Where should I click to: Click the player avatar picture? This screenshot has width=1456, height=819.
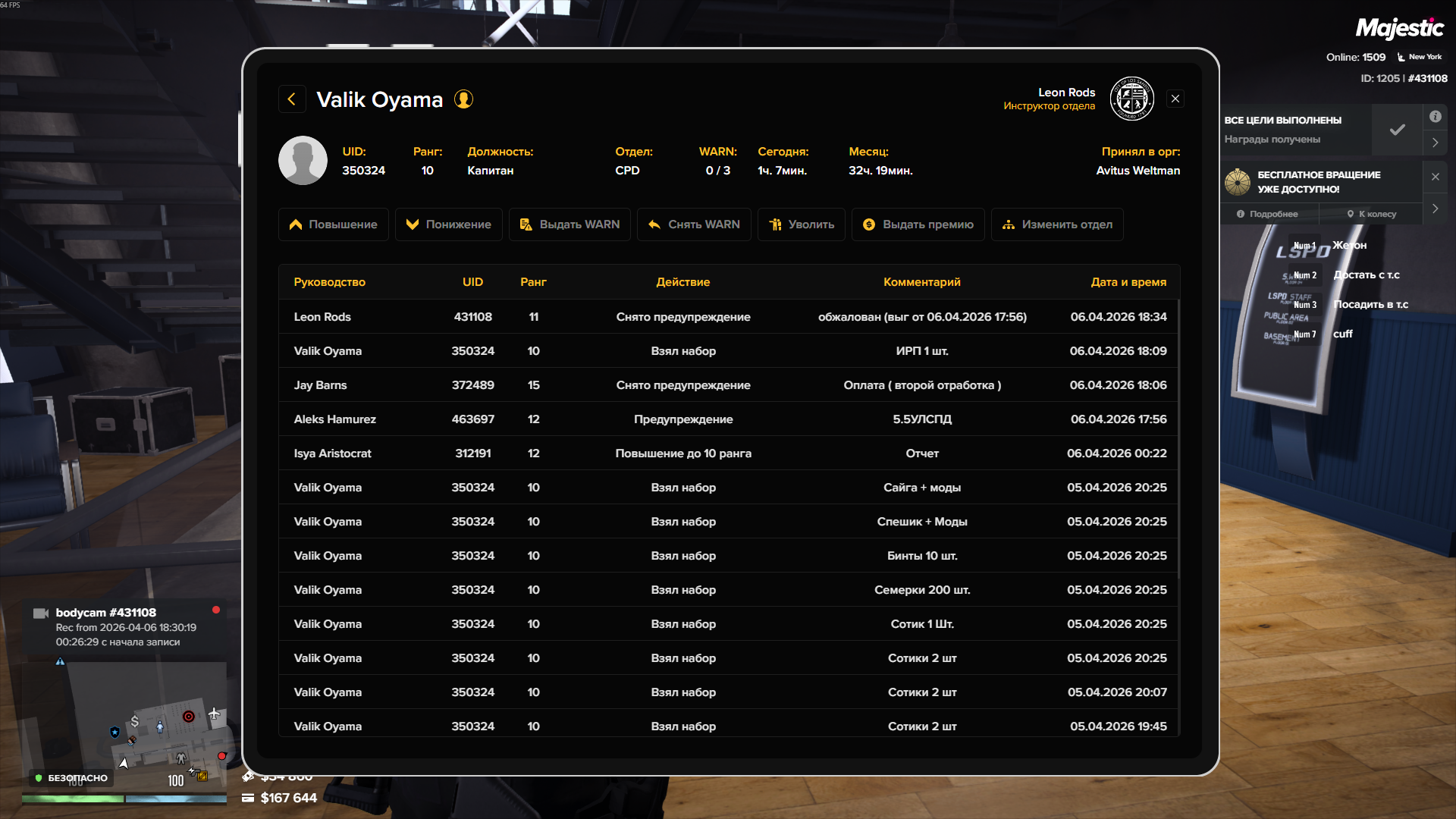[303, 161]
